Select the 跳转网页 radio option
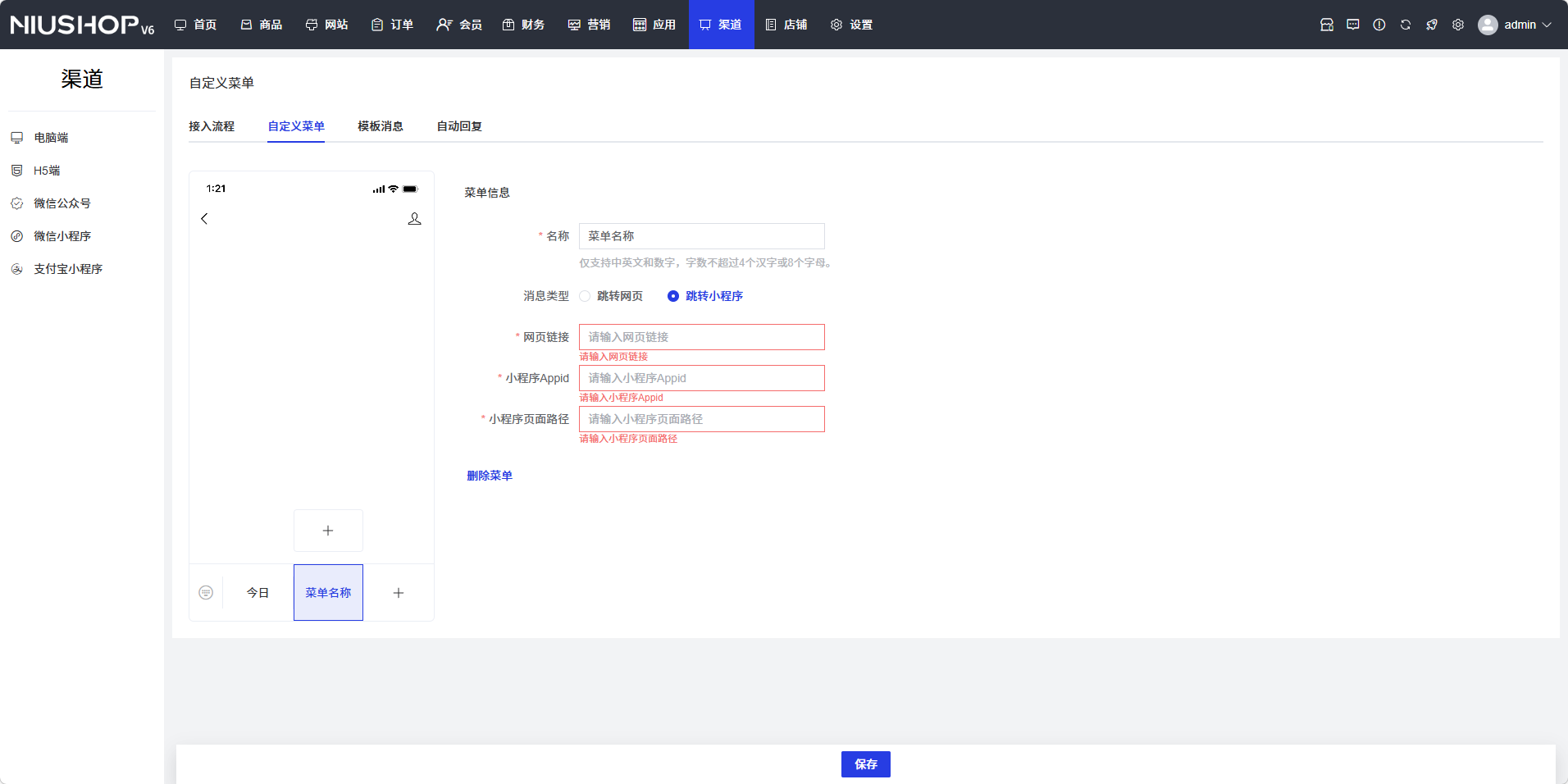Viewport: 1568px width, 784px height. [585, 296]
